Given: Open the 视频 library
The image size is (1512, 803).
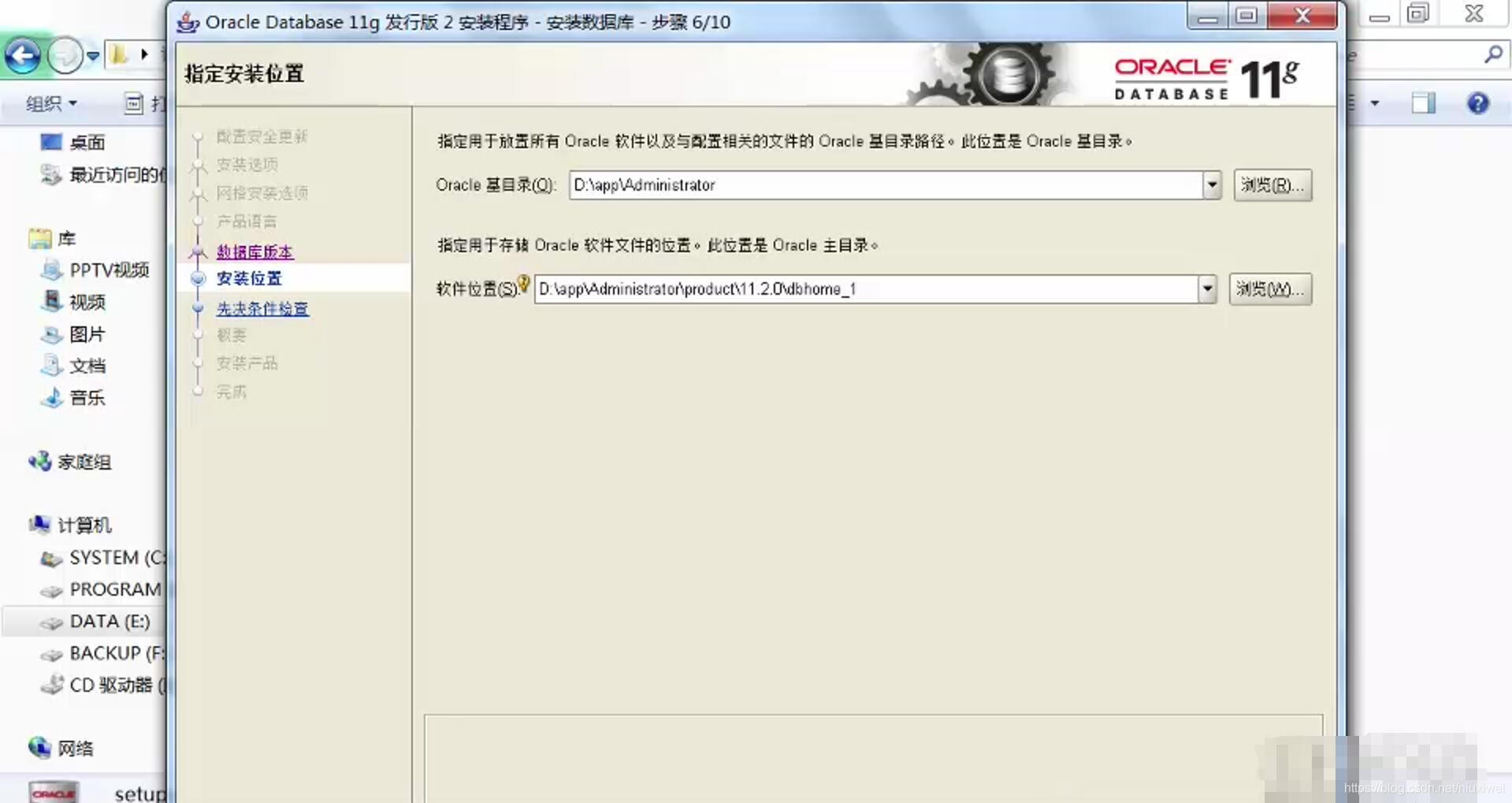Looking at the screenshot, I should click(x=87, y=302).
